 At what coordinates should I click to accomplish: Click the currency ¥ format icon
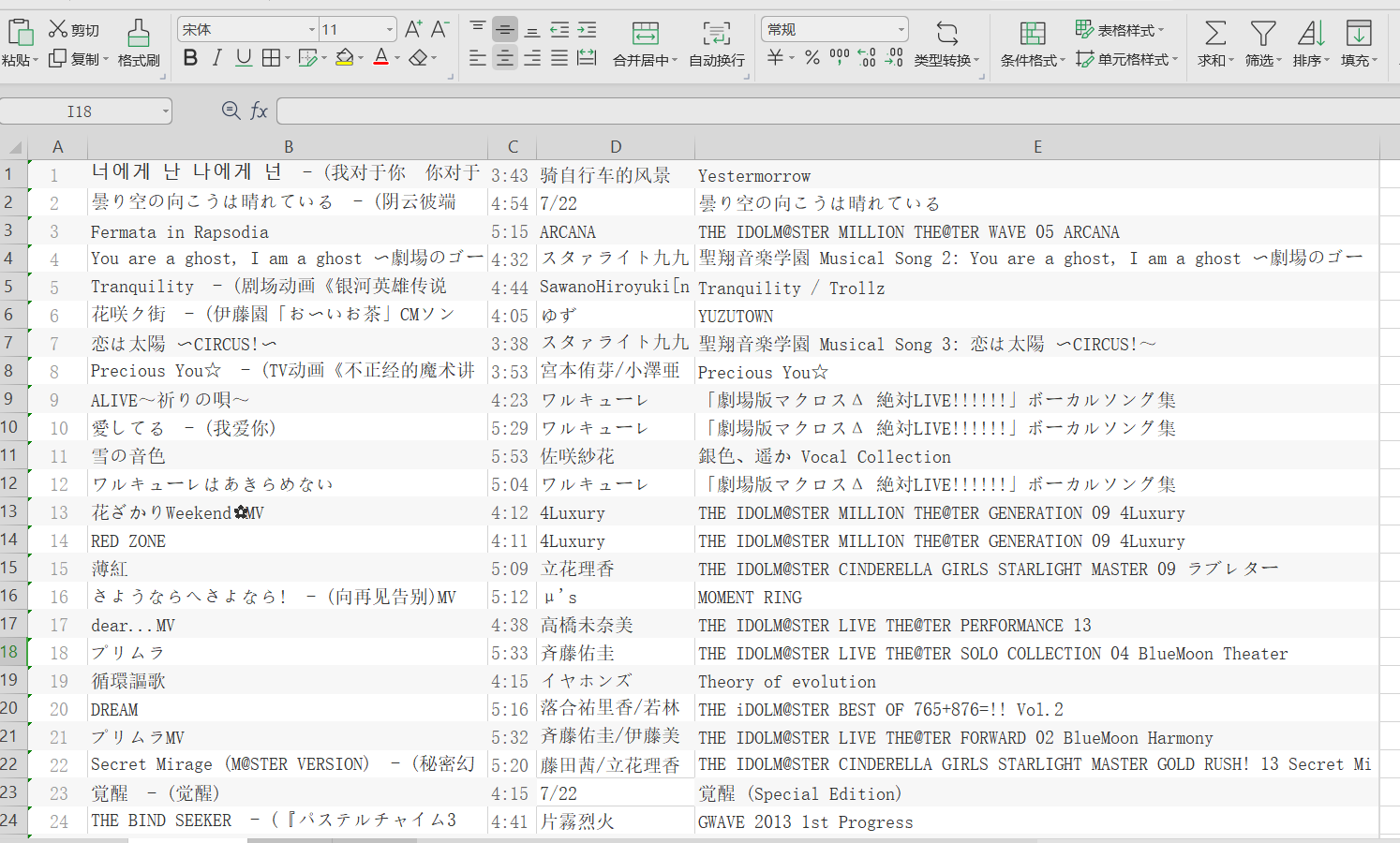tap(775, 58)
